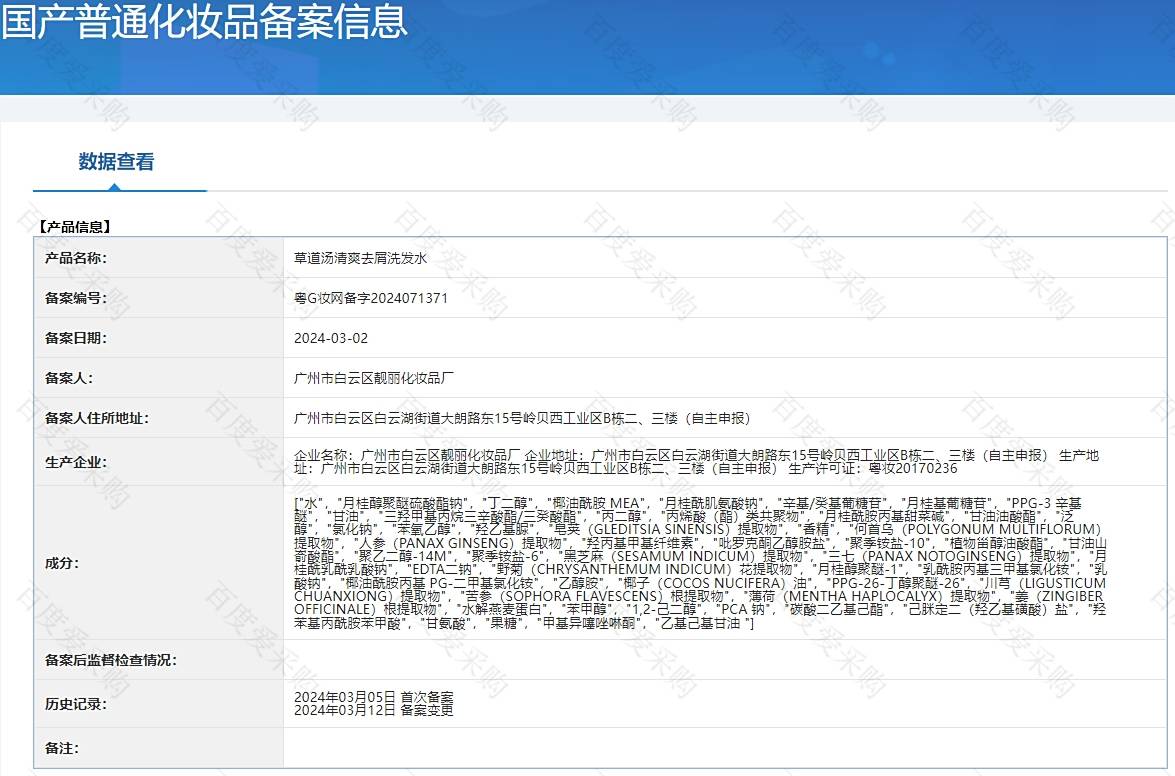
Task: Switch to the 数据查看 tab
Action: coord(116,162)
